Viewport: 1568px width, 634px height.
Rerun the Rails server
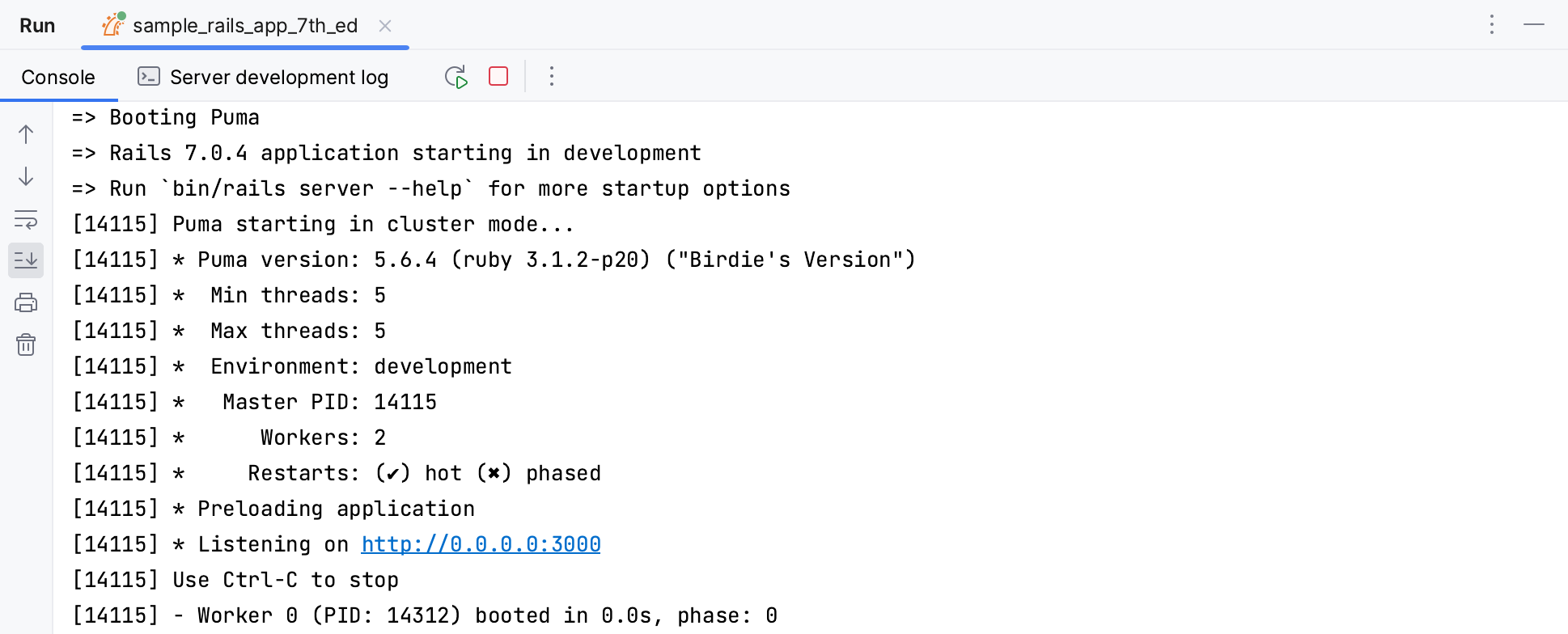[x=456, y=77]
